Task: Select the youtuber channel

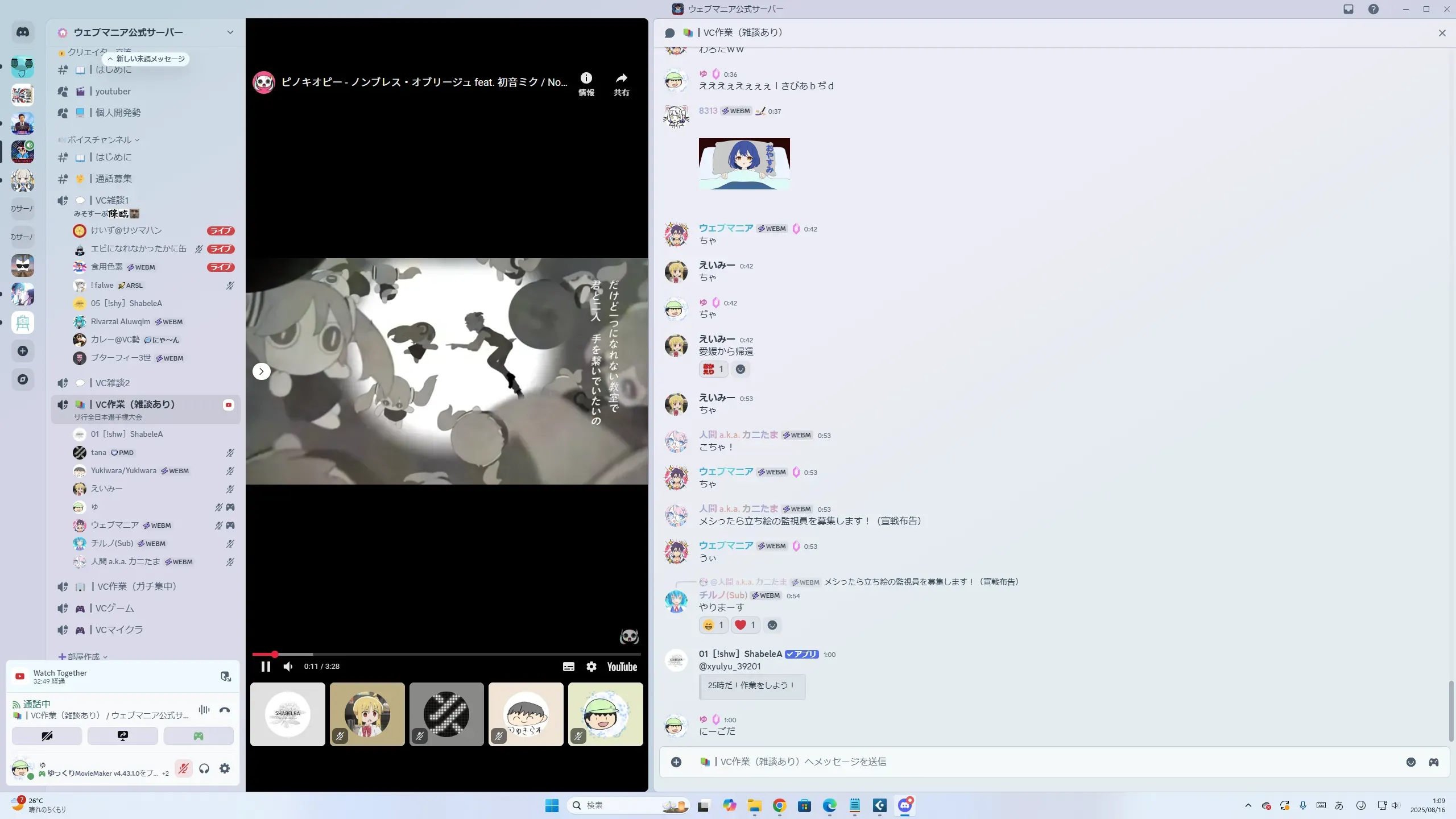Action: click(113, 91)
